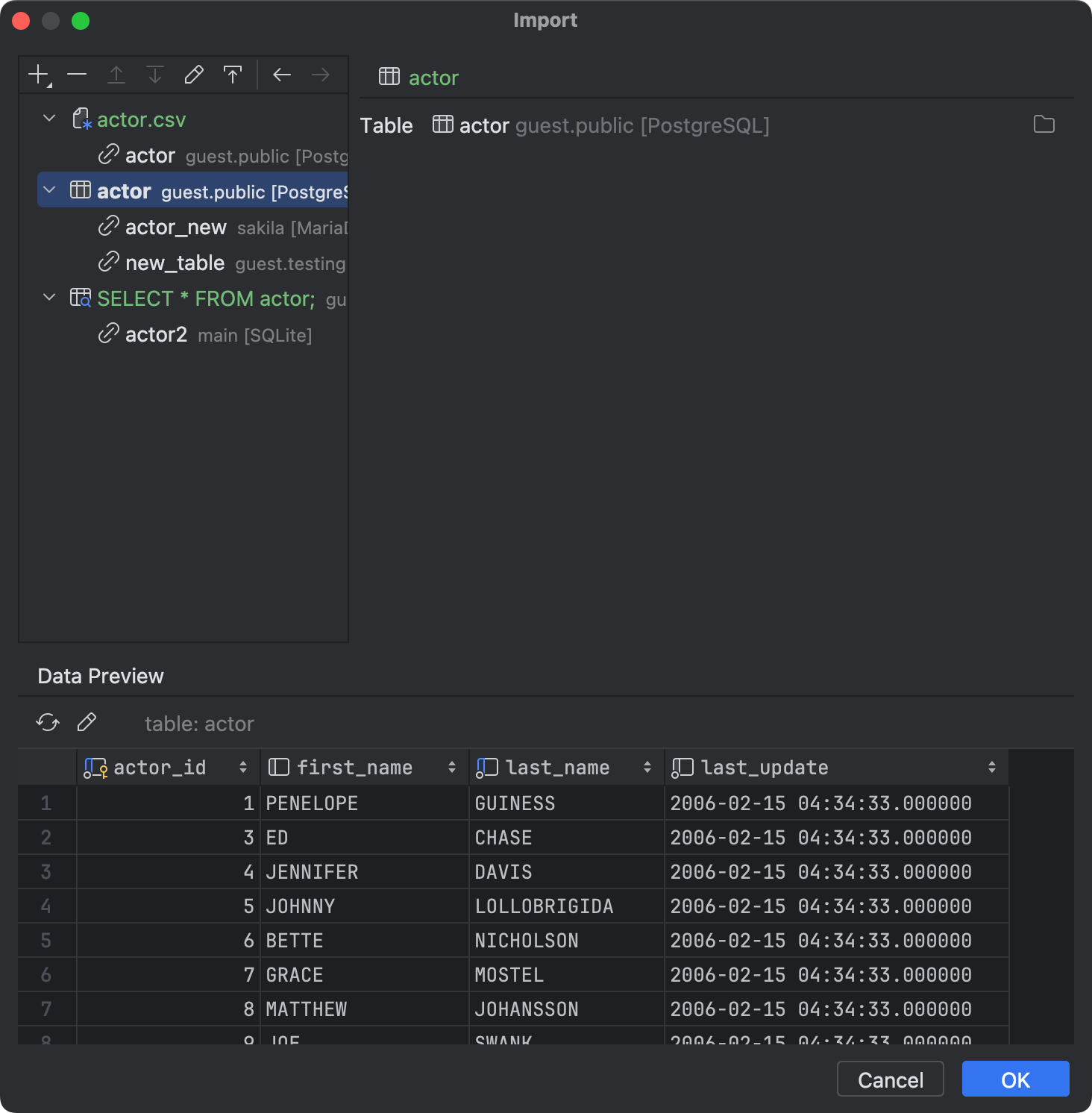Remove the selected mapping

click(77, 74)
